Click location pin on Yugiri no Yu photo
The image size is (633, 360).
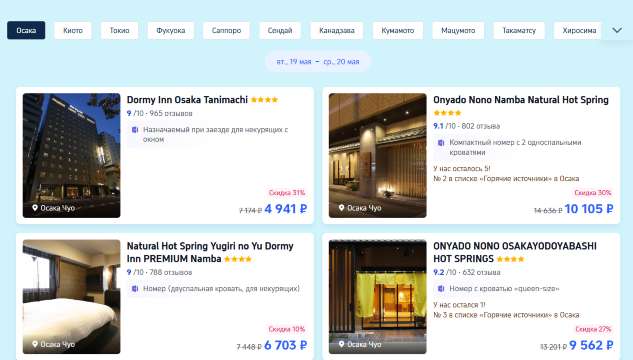[x=35, y=344]
